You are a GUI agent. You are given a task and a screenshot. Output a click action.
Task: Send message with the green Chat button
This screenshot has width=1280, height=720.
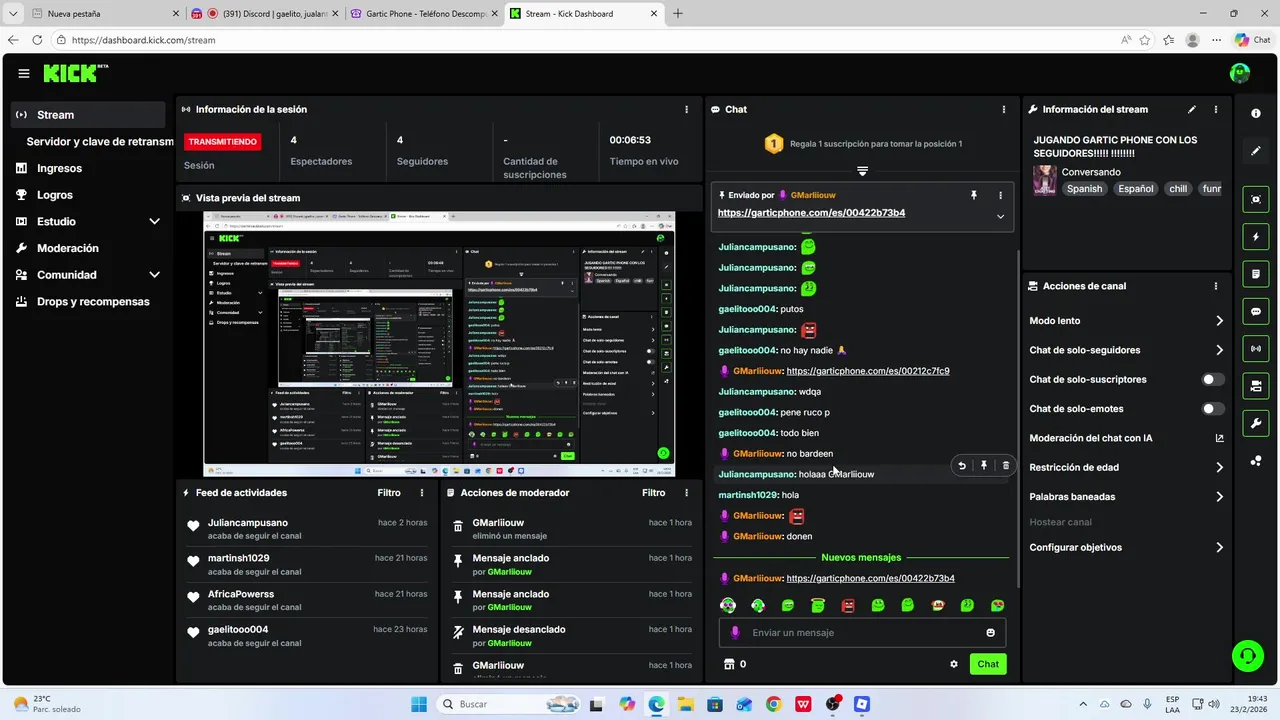click(988, 664)
